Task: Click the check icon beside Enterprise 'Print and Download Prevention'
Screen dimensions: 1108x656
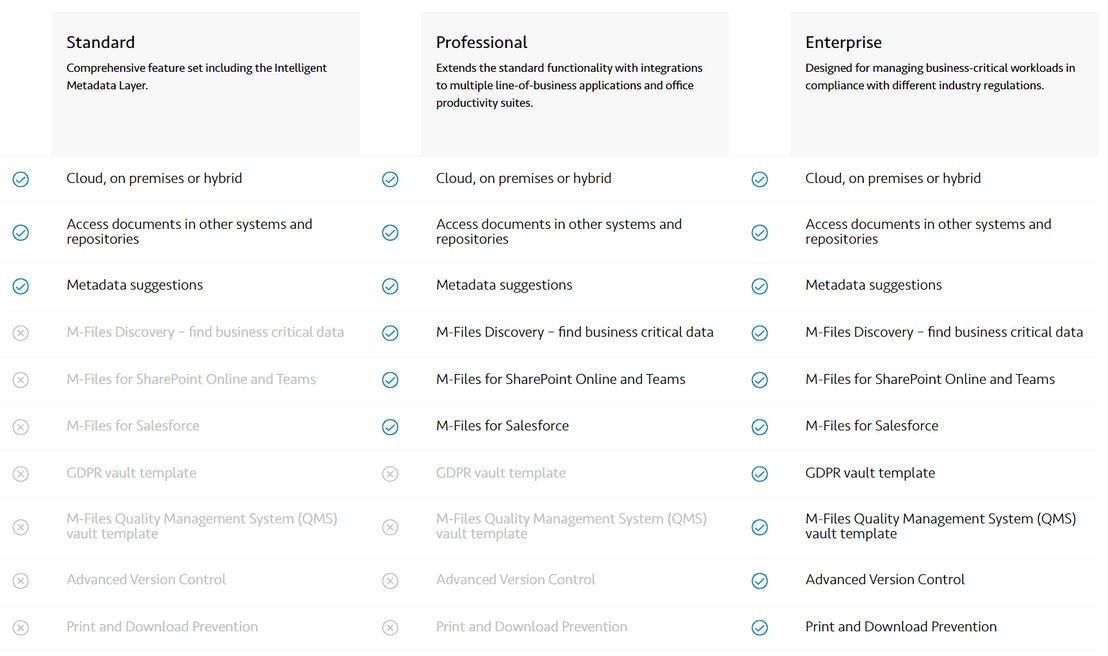Action: tap(760, 628)
